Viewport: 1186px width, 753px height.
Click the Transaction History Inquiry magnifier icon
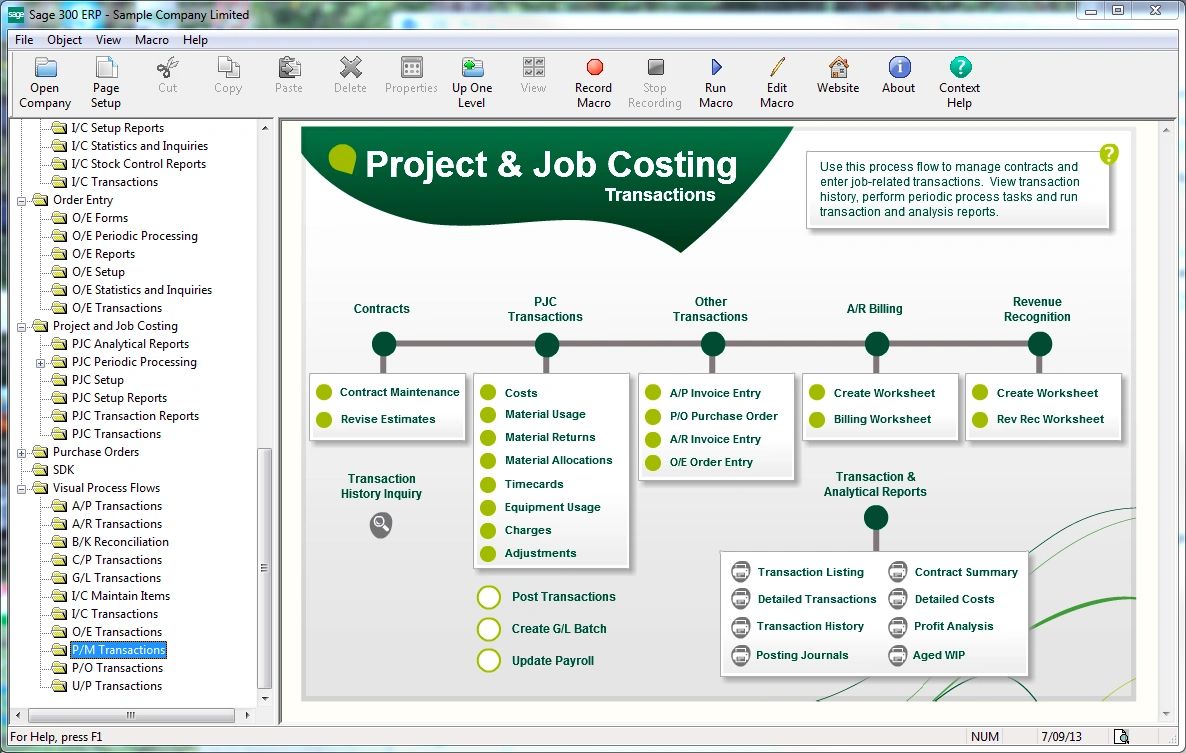(x=381, y=524)
